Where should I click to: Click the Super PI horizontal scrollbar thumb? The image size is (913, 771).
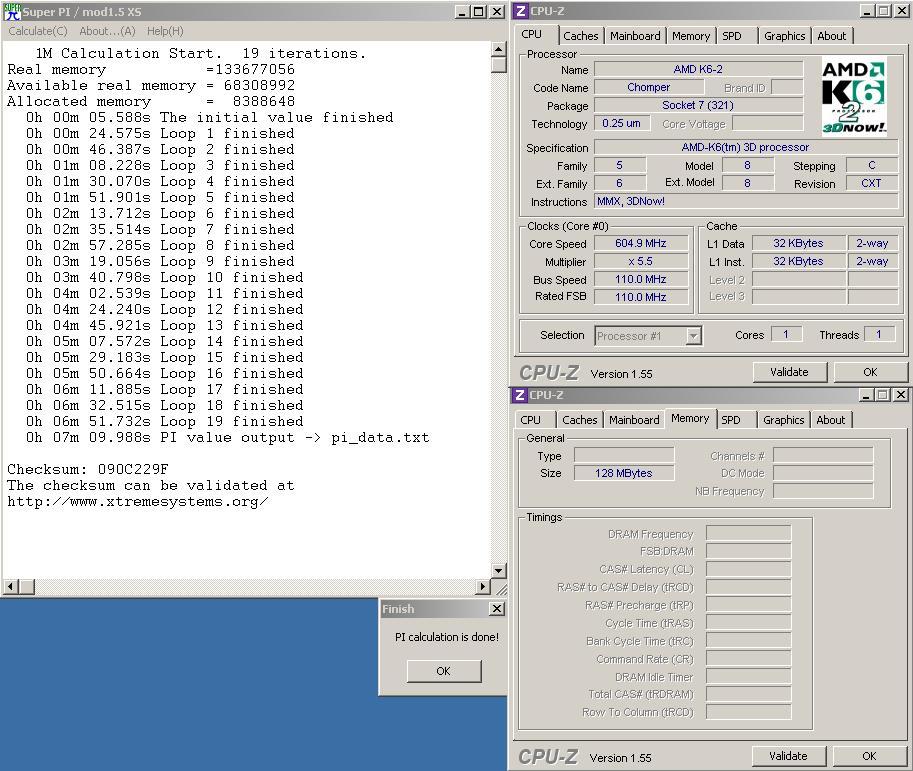[x=27, y=586]
